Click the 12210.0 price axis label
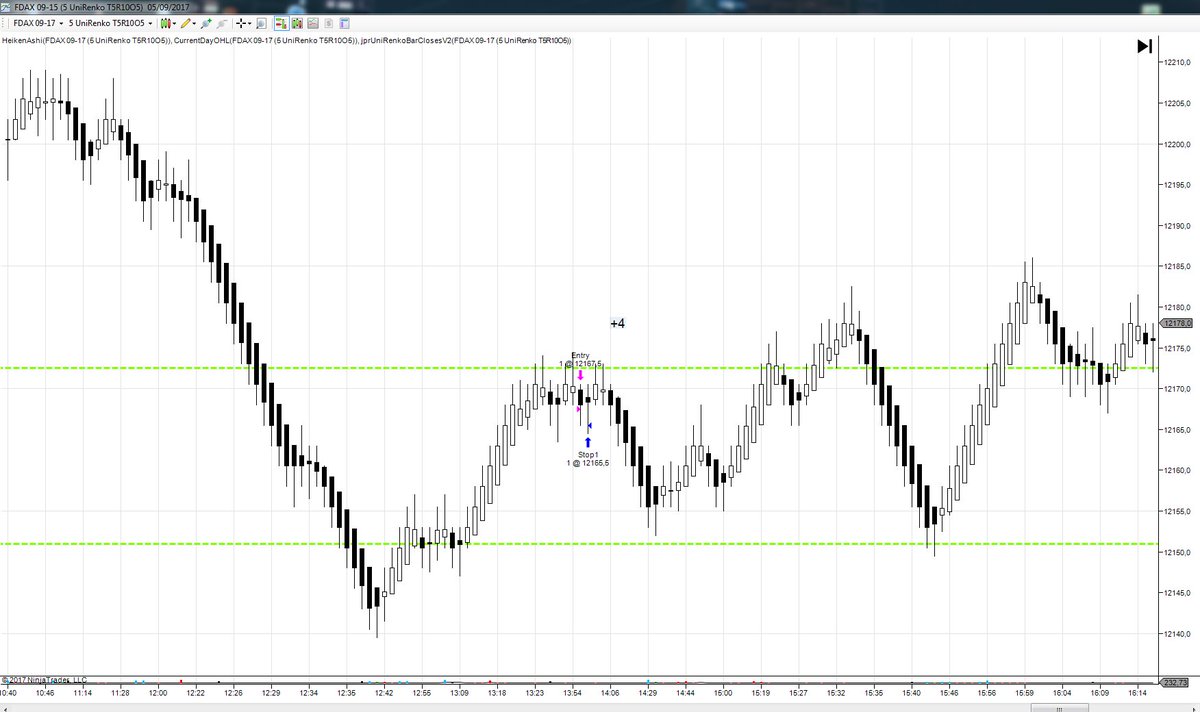 point(1176,63)
